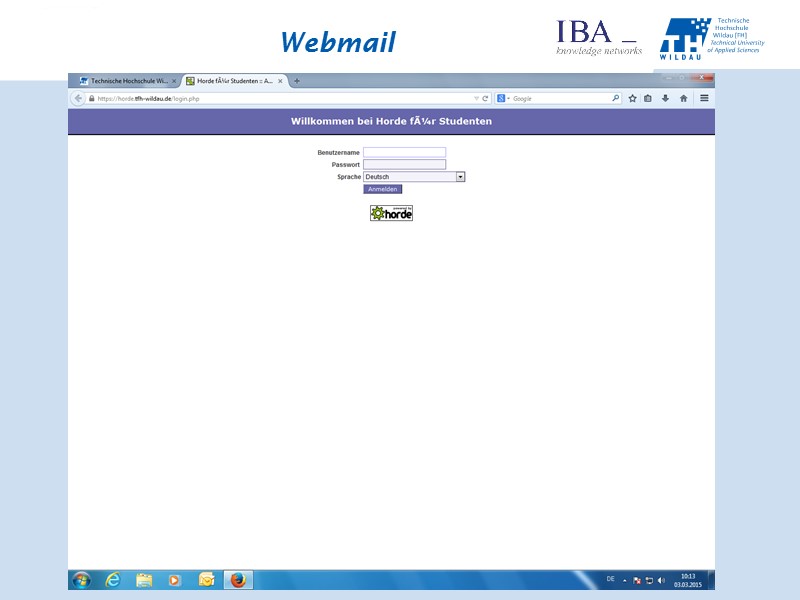Click inside the Benutzername input field

pos(405,152)
